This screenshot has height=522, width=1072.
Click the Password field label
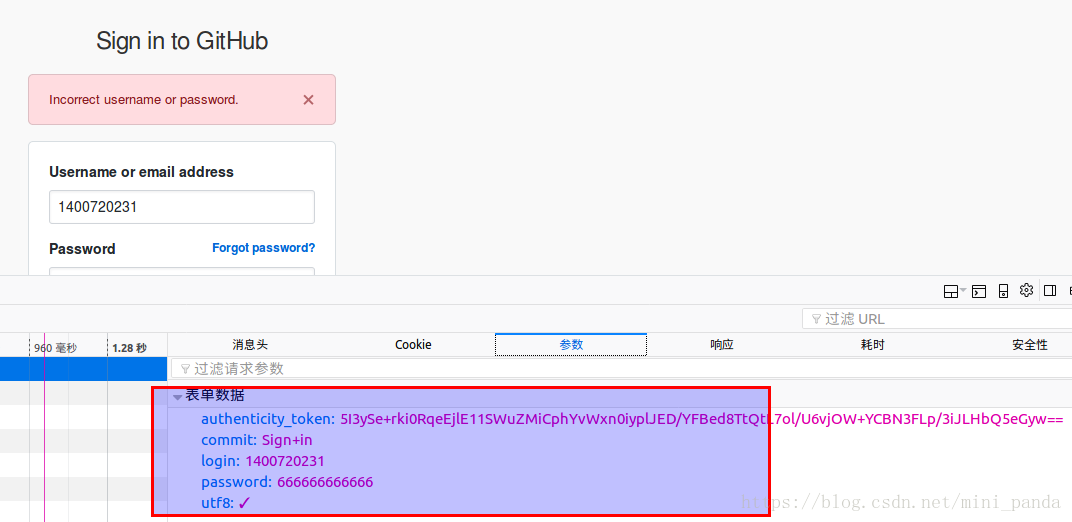coord(82,249)
